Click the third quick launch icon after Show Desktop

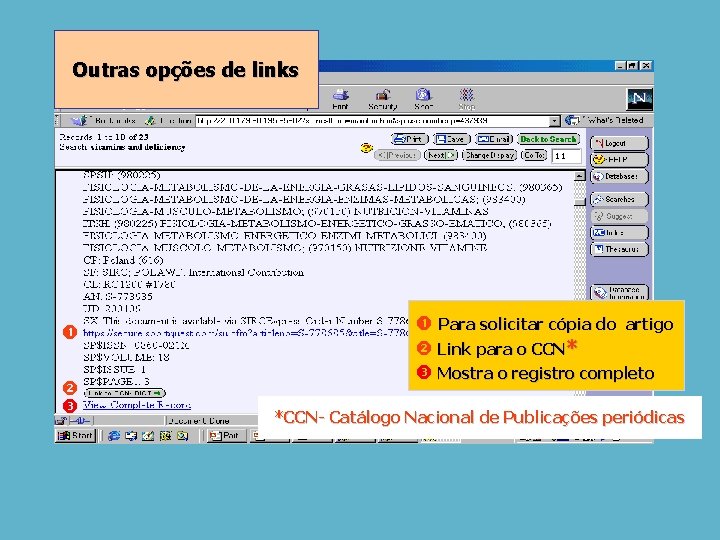(x=148, y=436)
